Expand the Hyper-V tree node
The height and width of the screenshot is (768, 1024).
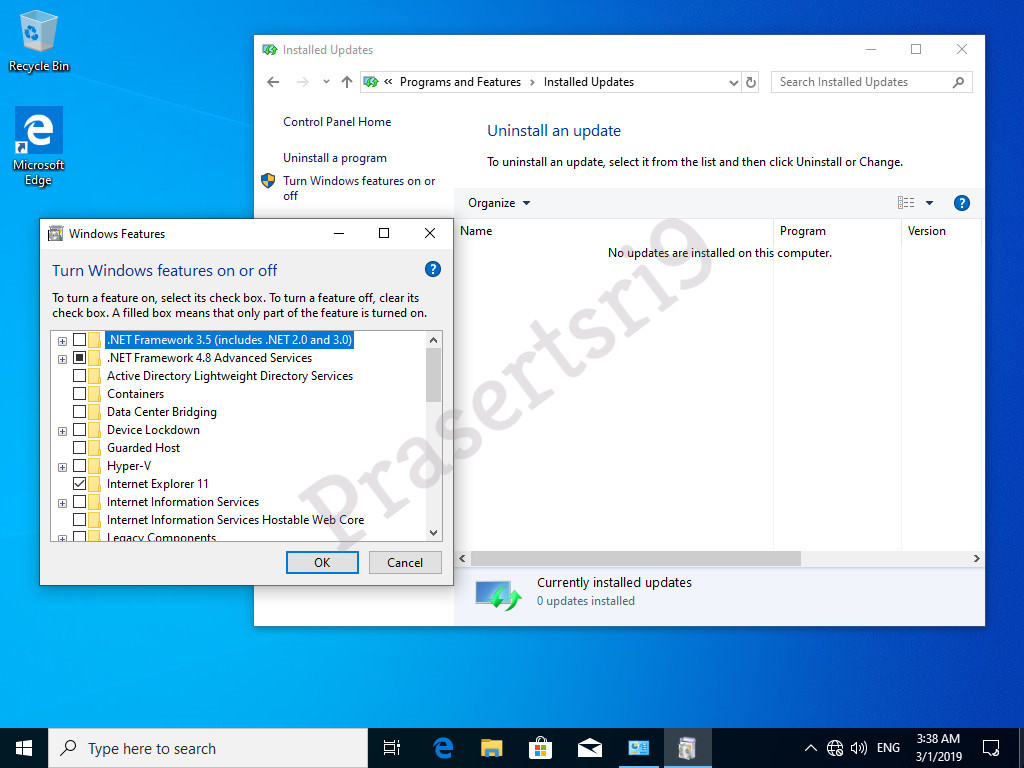62,467
